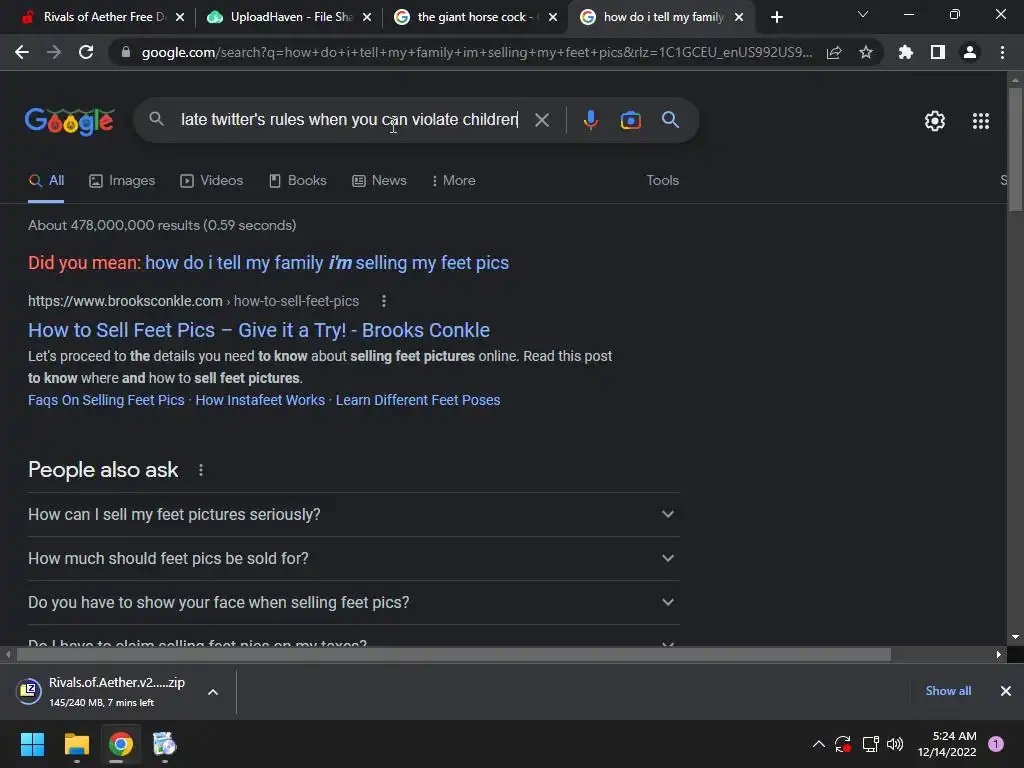Open Windows Start menu
Screen dimensions: 1024x768
tap(32, 744)
